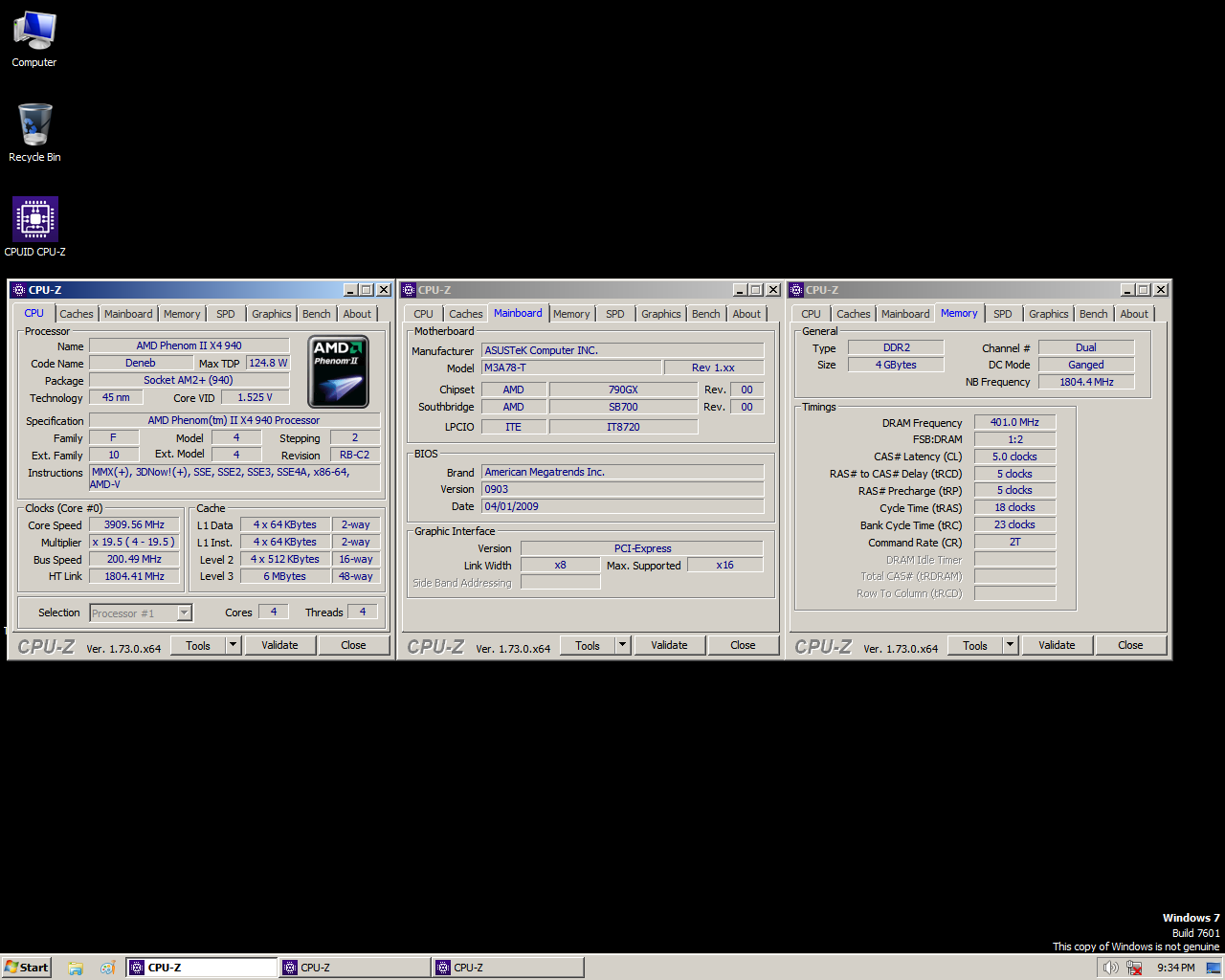Screen dimensions: 1225x980
Task: Switch to CPU tab in the Mainboard window
Action: coord(424,314)
